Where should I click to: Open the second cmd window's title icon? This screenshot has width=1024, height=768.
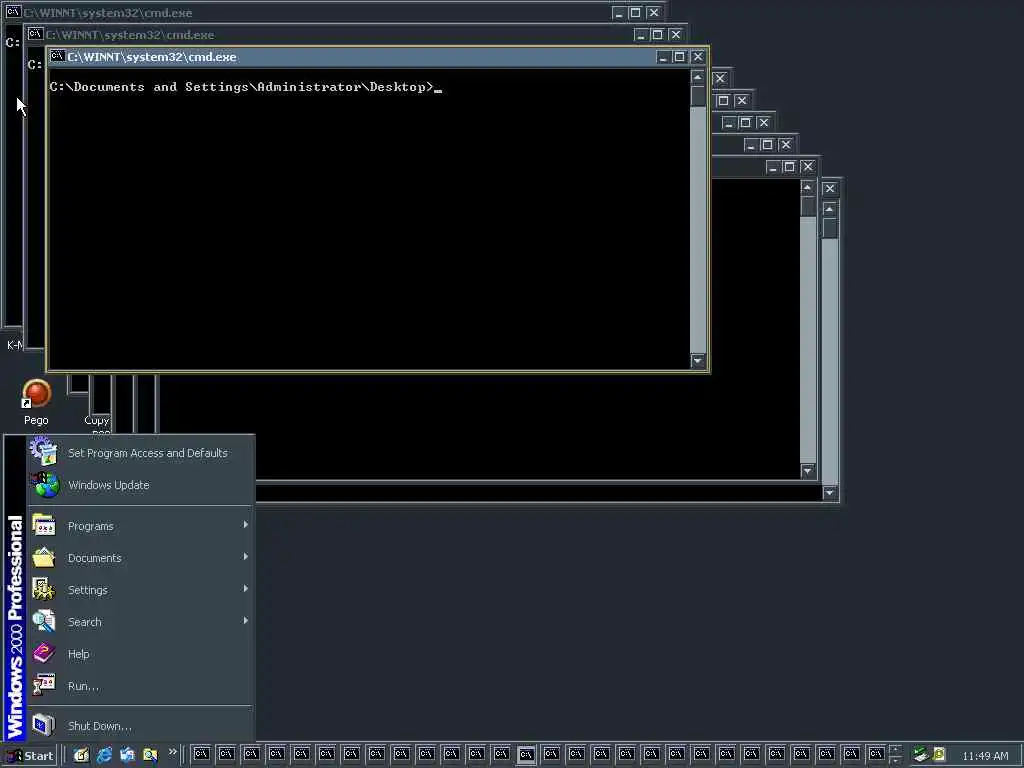point(35,34)
